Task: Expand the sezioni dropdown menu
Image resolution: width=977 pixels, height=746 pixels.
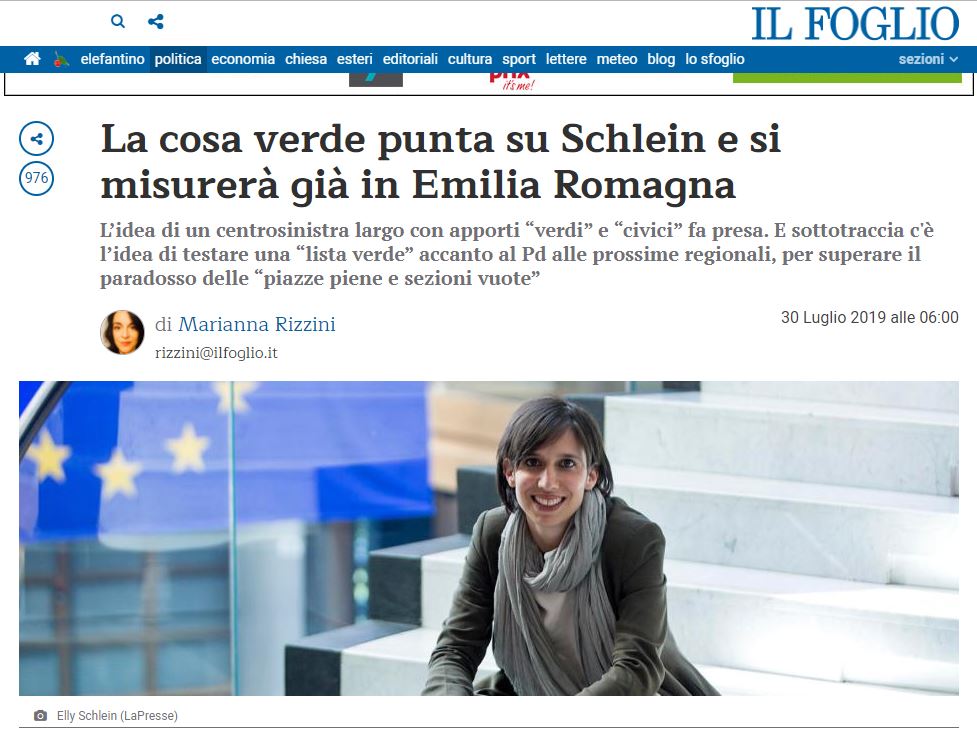Action: pos(928,59)
